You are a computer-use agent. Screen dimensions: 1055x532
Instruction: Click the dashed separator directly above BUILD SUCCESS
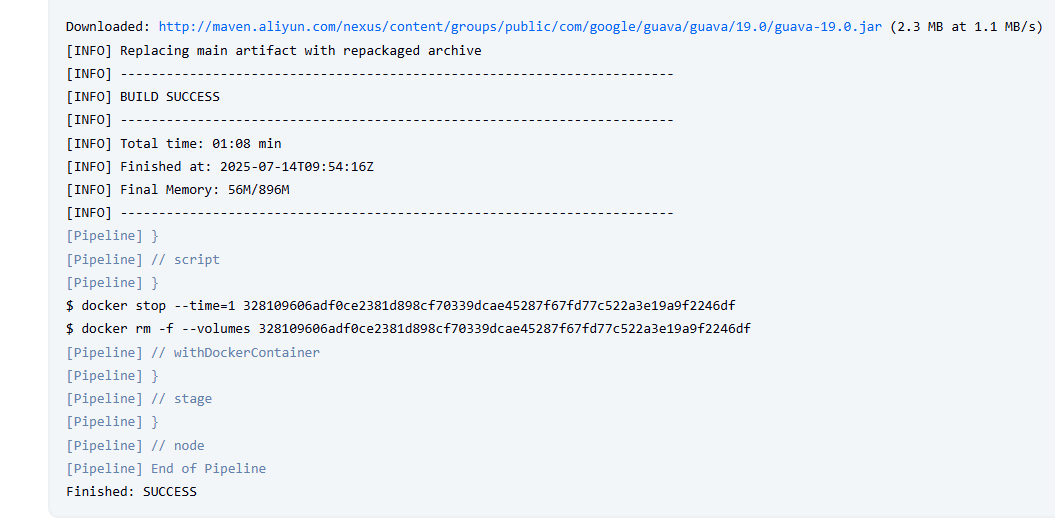pos(396,74)
